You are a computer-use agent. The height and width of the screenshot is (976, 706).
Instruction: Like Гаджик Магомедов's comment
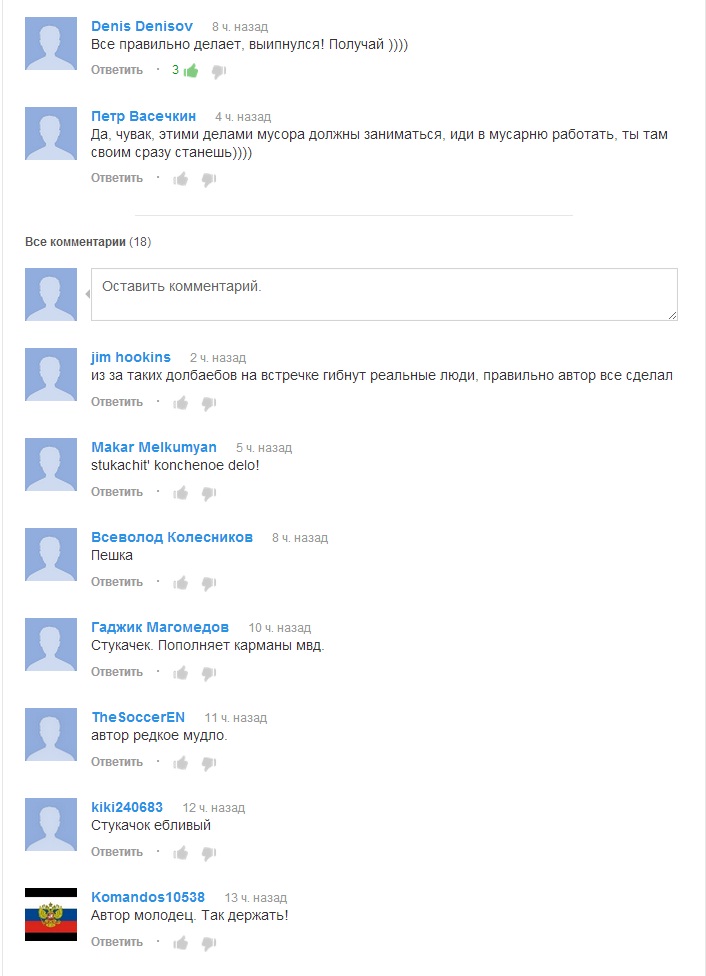pos(181,673)
